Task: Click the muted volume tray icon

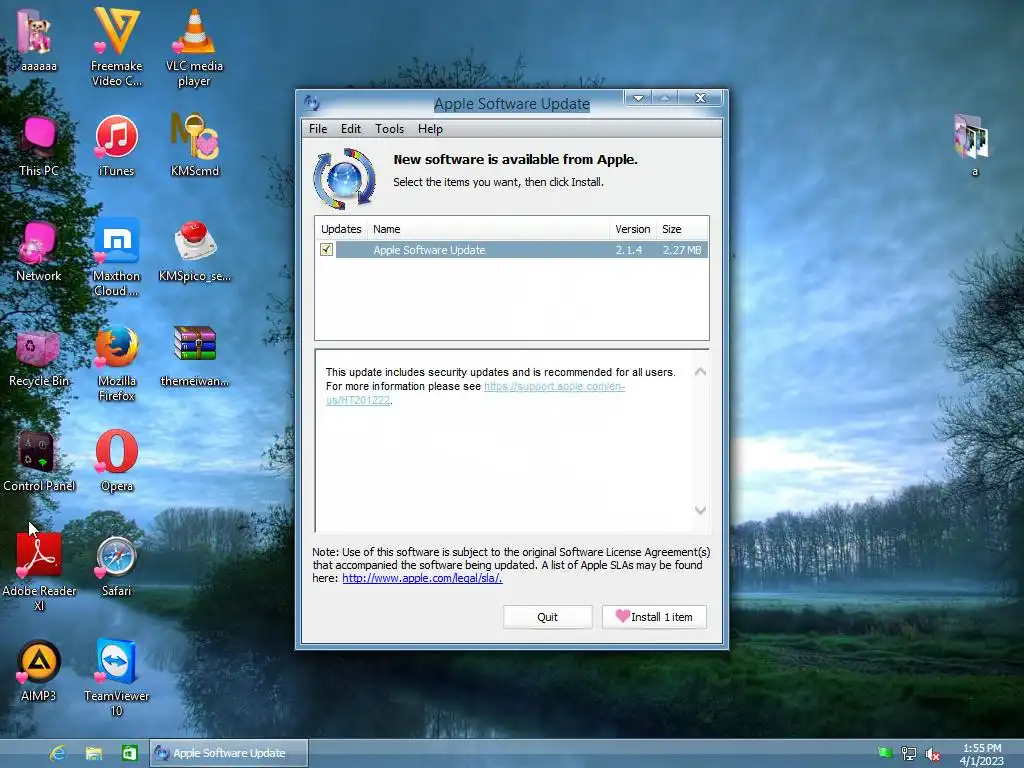Action: tap(933, 754)
